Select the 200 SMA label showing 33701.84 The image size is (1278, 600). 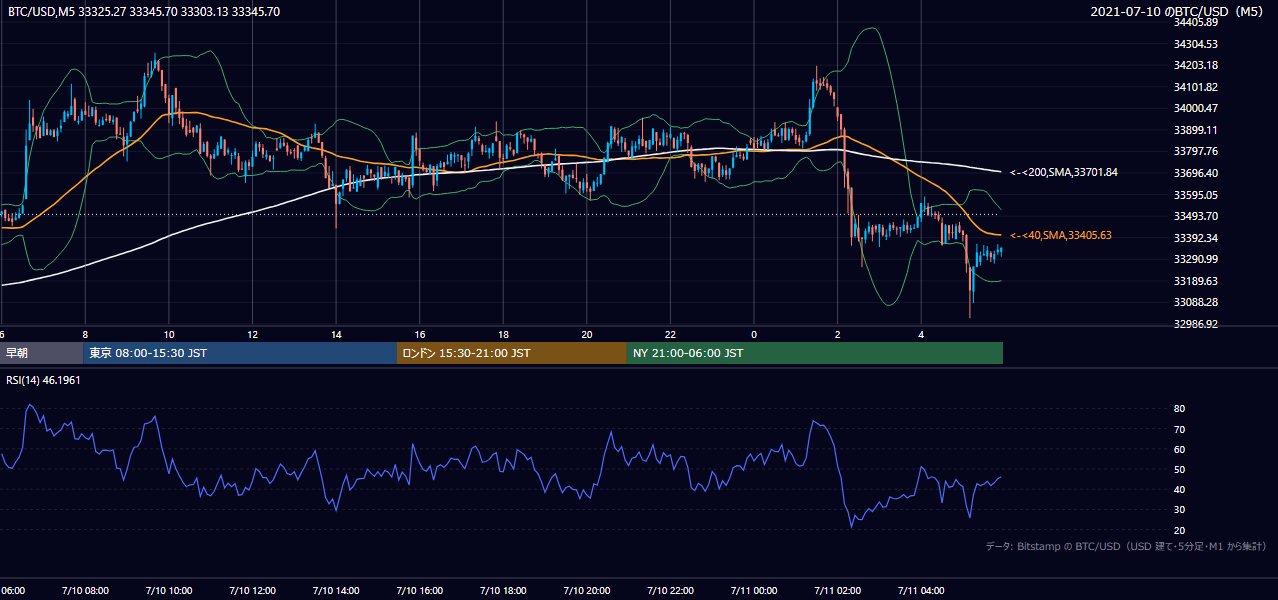pyautogui.click(x=1064, y=173)
